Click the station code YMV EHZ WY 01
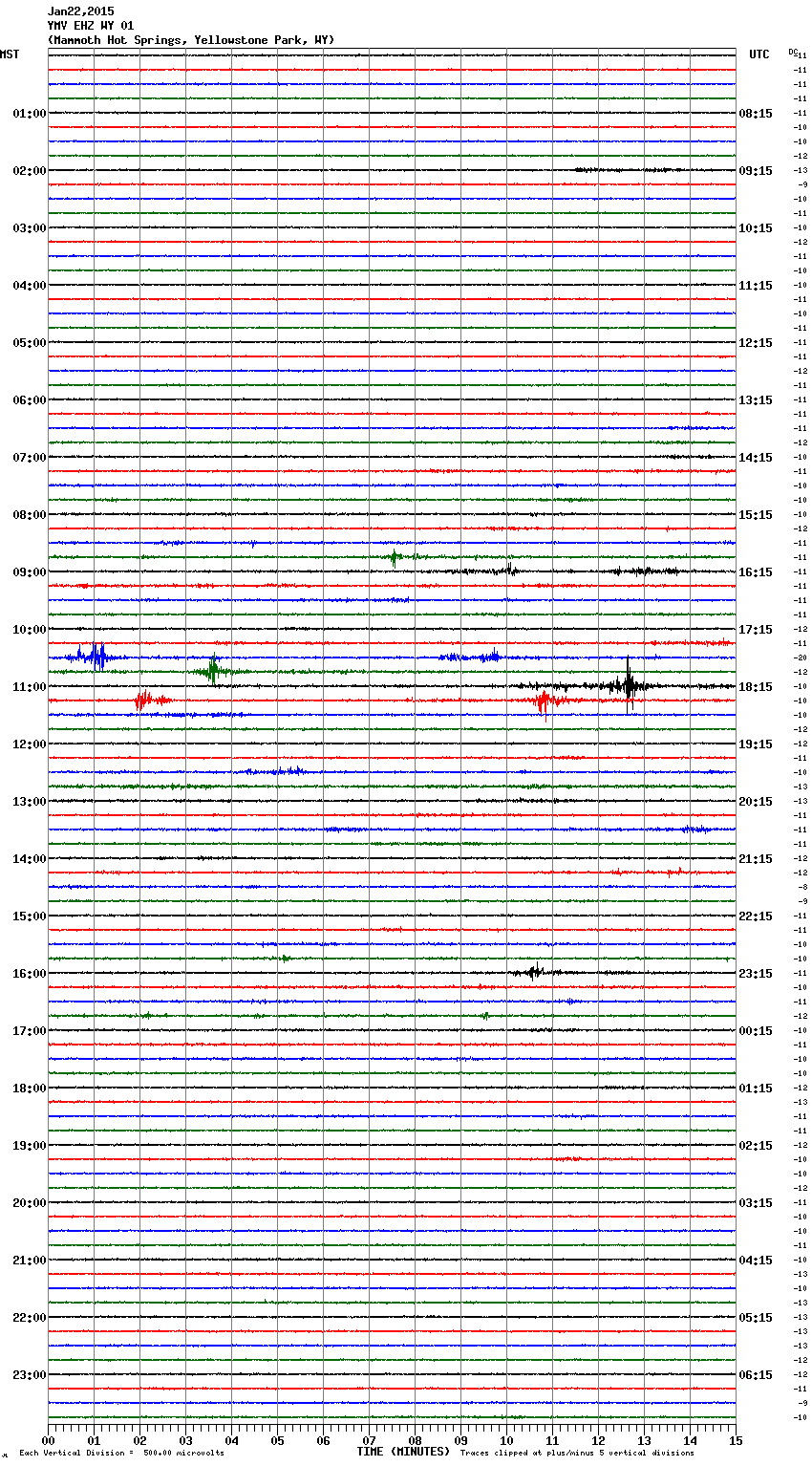The height and width of the screenshot is (1466, 812). point(91,26)
